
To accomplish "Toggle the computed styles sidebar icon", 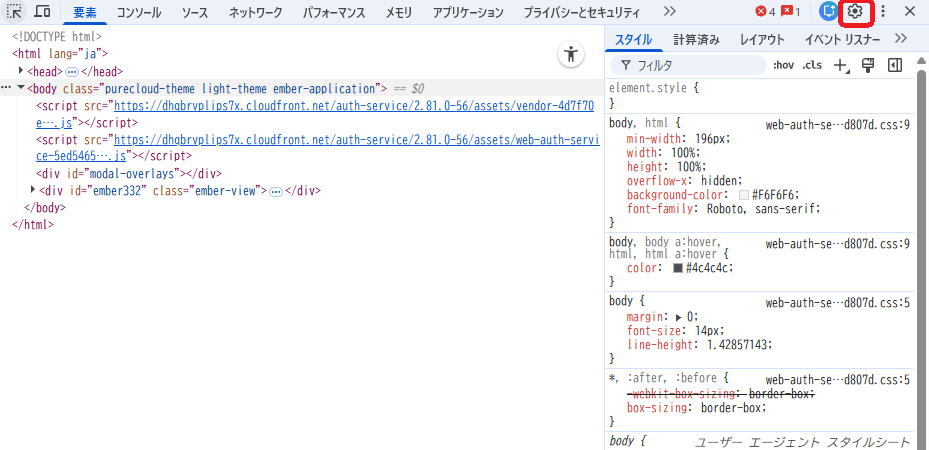I will [895, 66].
